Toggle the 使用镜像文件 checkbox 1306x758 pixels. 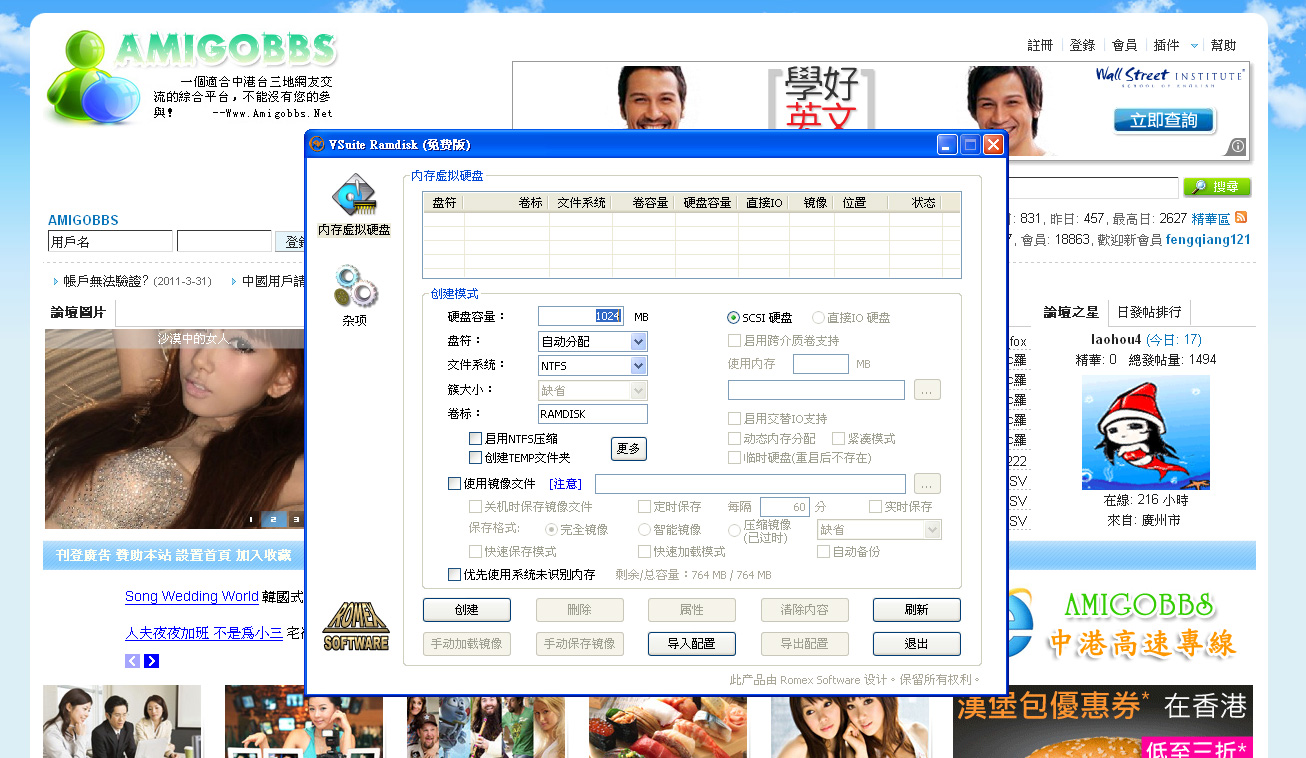(454, 484)
